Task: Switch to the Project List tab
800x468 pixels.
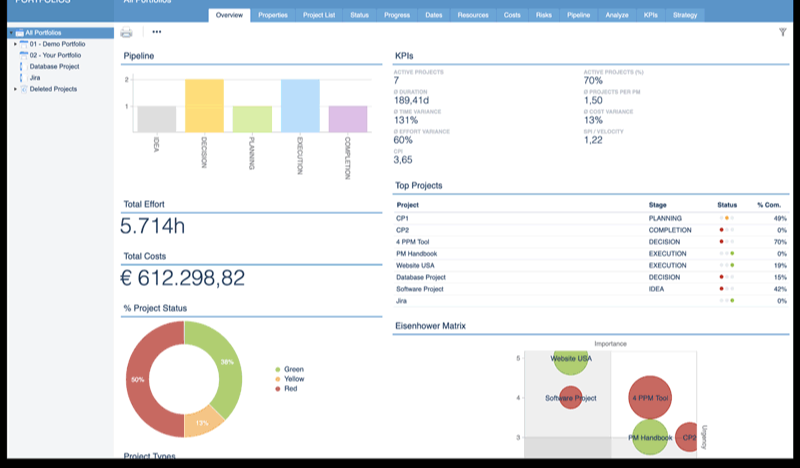Action: point(317,15)
